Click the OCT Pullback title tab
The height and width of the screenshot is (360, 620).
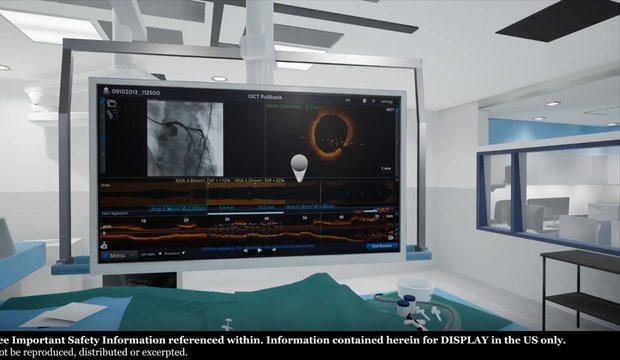click(265, 97)
